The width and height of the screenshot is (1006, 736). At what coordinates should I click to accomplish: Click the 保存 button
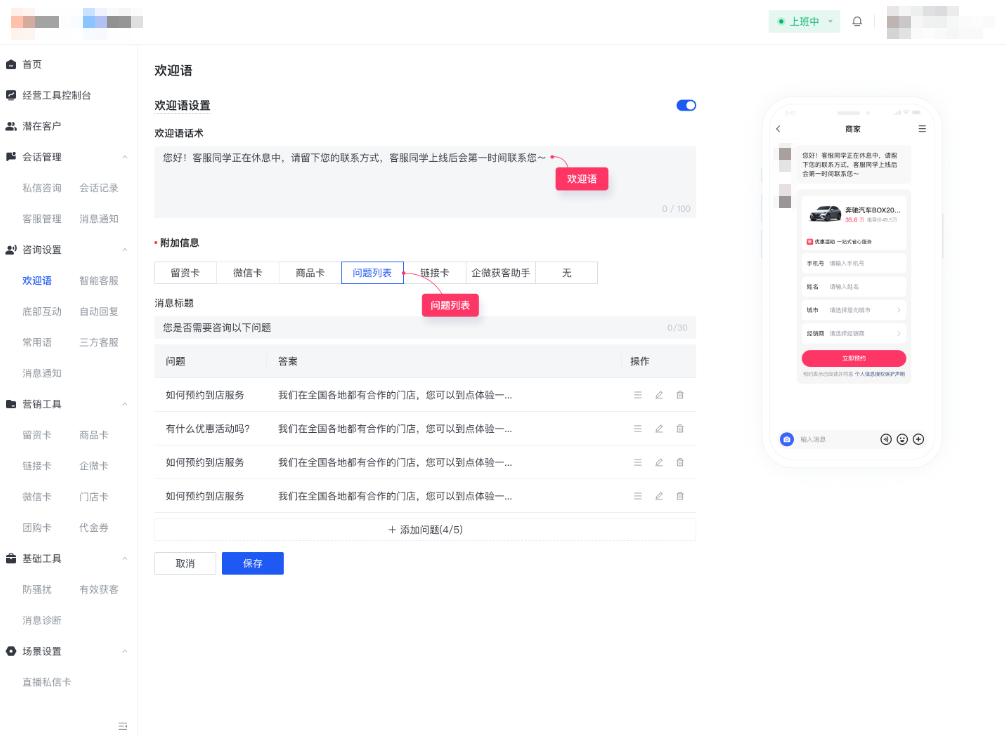252,563
